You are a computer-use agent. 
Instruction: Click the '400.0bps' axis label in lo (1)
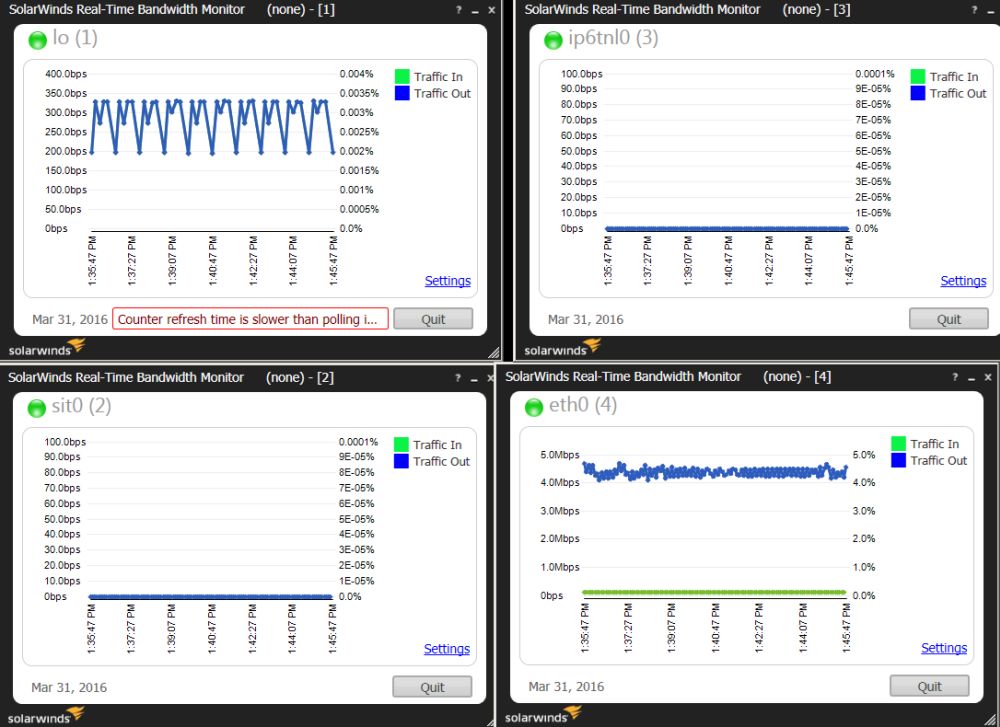[x=66, y=74]
